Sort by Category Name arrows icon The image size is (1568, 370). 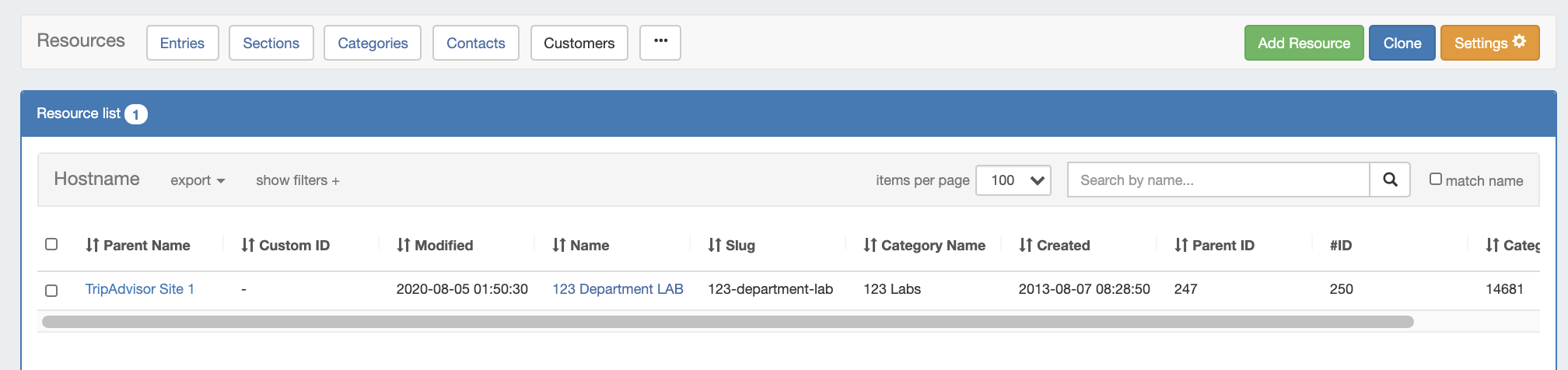coord(870,245)
